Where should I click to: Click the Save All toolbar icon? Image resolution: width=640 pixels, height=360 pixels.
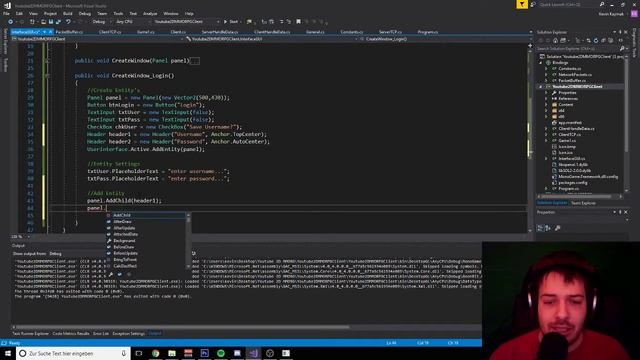coord(58,22)
